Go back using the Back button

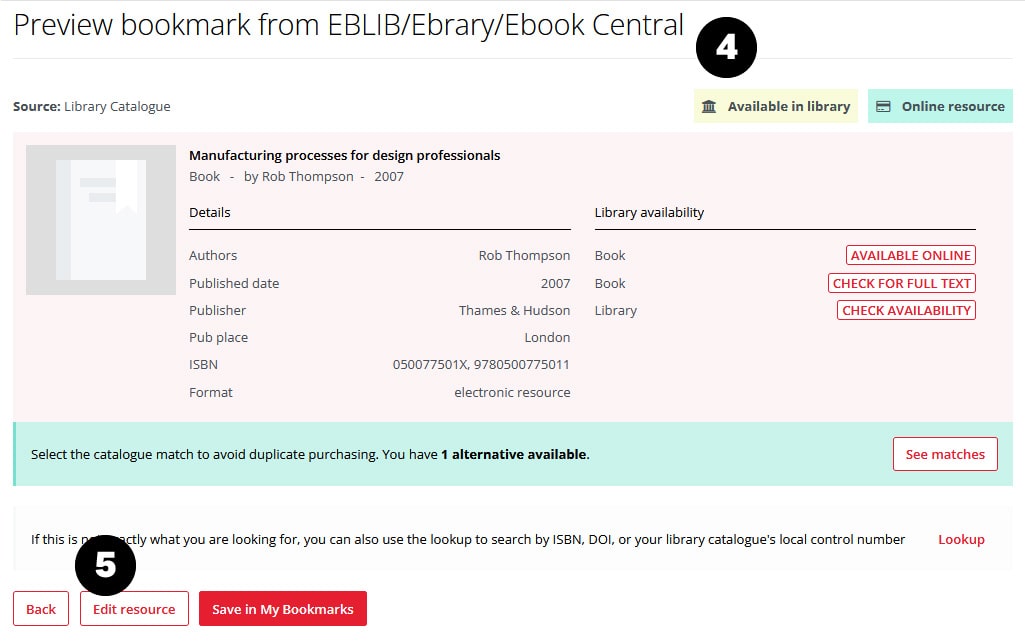41,609
